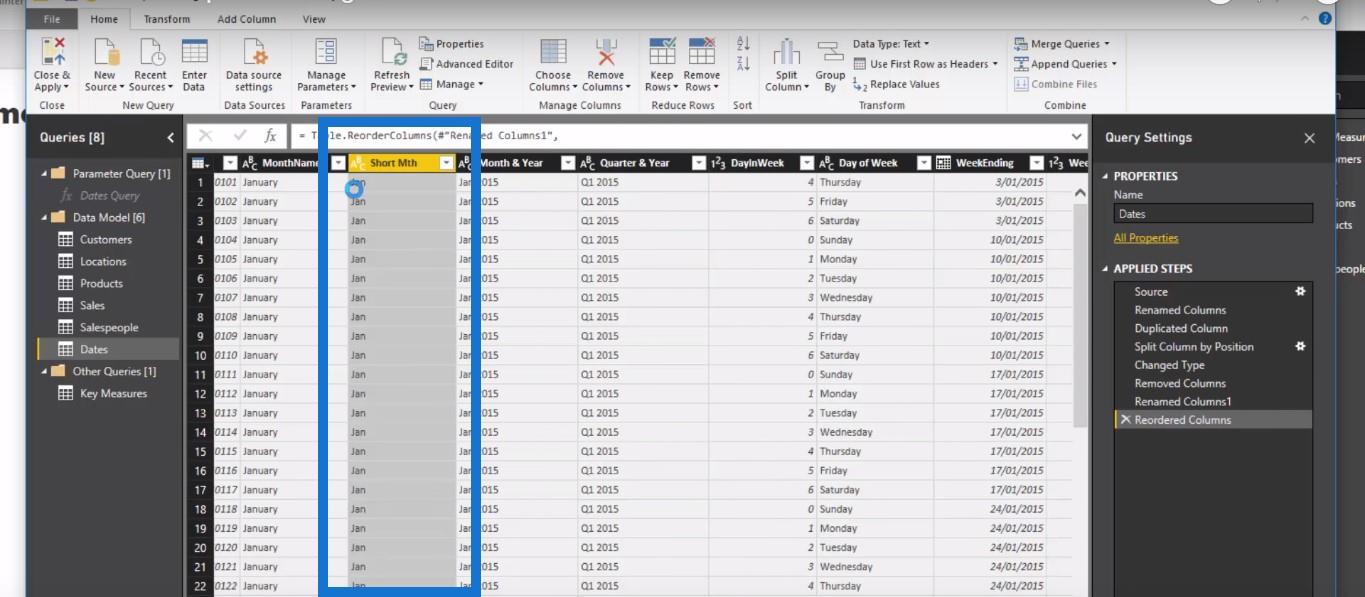Collapse the Data Model folder
The image size is (1365, 597).
pyautogui.click(x=45, y=217)
